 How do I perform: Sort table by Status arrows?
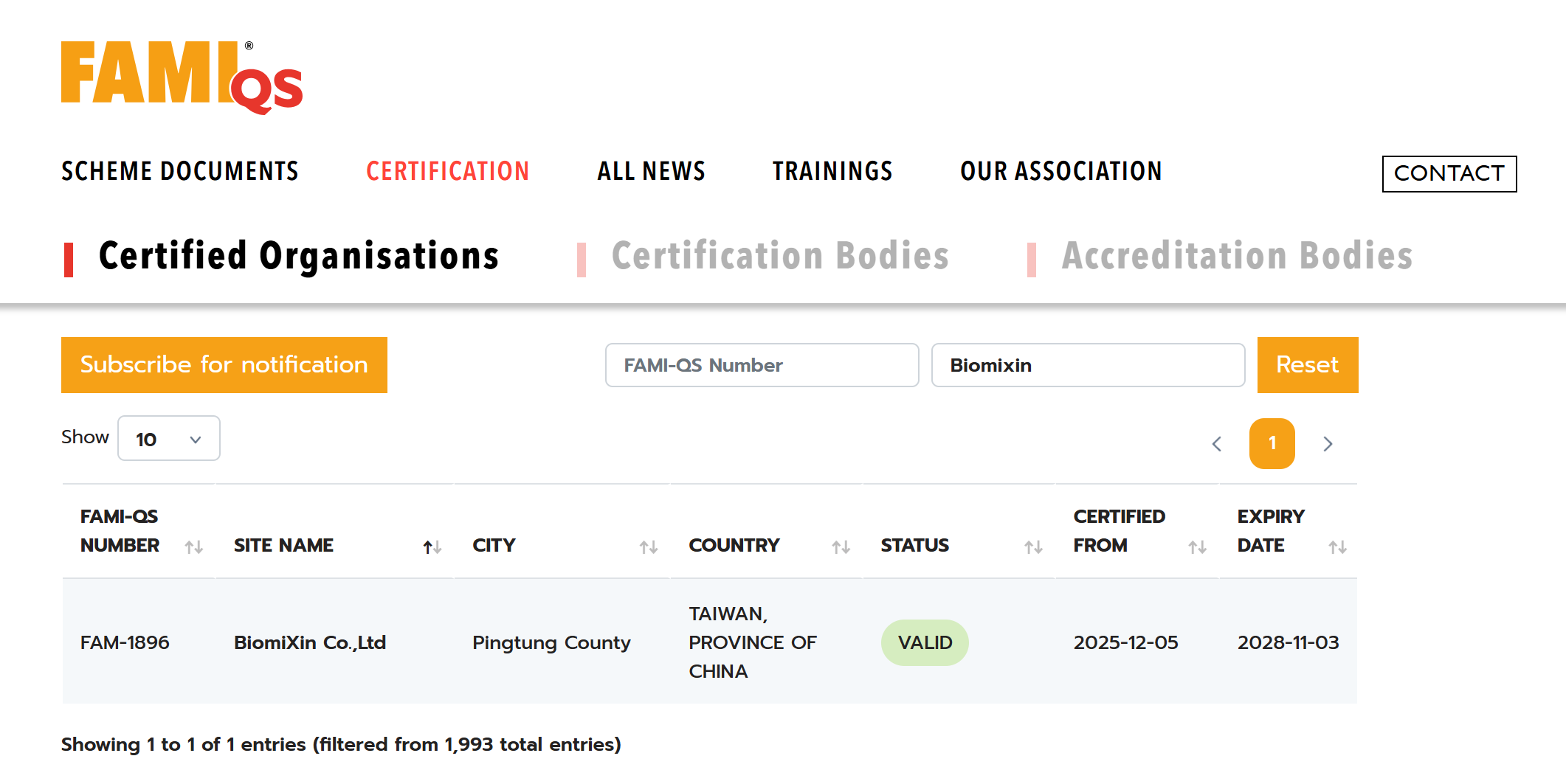point(1033,547)
